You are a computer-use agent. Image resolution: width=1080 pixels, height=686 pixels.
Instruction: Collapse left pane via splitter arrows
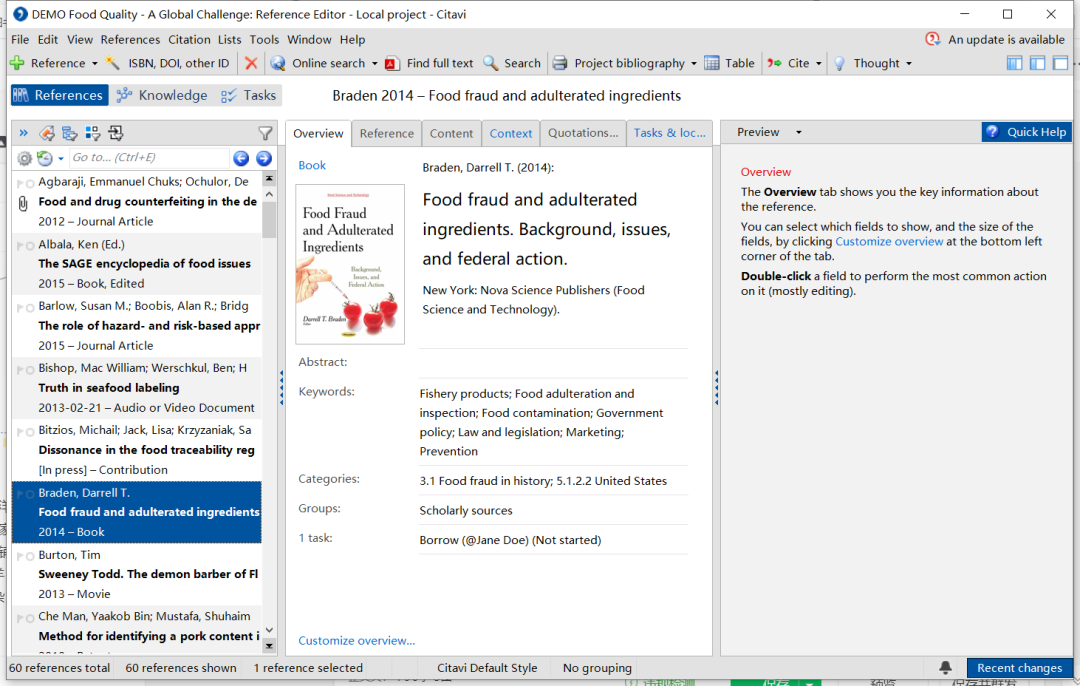click(281, 388)
